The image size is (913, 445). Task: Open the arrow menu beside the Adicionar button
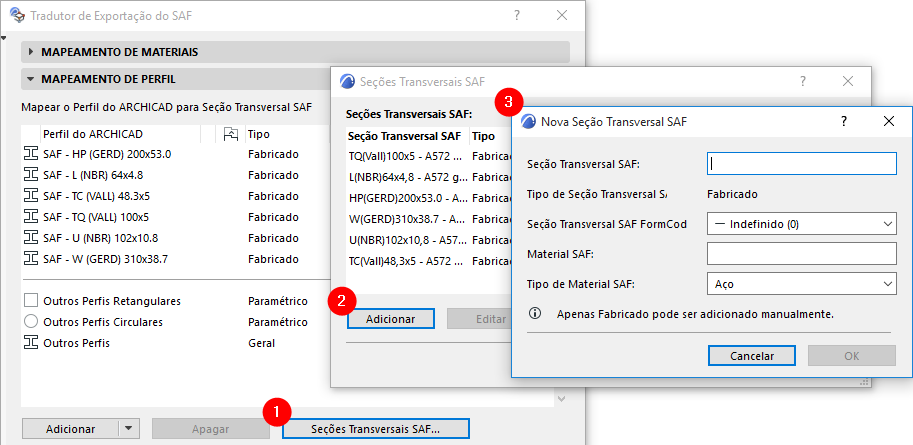(x=129, y=429)
